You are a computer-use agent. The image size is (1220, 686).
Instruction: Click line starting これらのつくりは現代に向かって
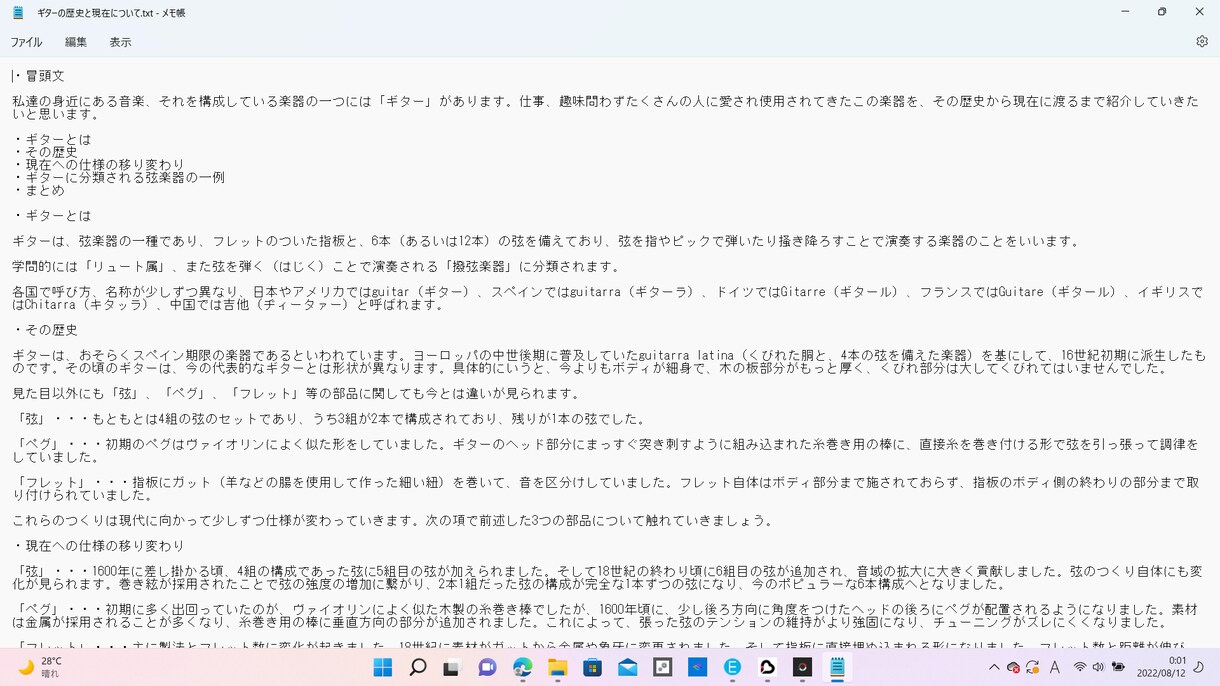pyautogui.click(x=393, y=521)
